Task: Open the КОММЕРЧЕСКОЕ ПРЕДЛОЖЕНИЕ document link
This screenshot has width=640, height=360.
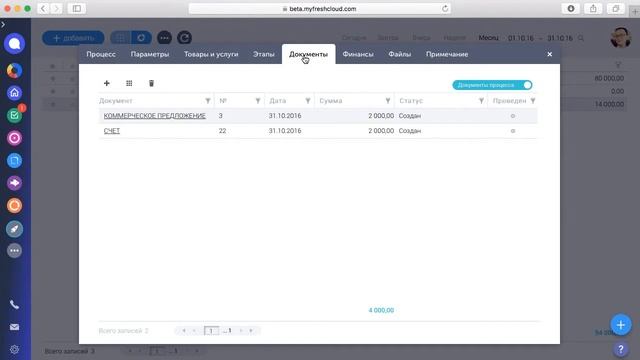Action: (155, 116)
